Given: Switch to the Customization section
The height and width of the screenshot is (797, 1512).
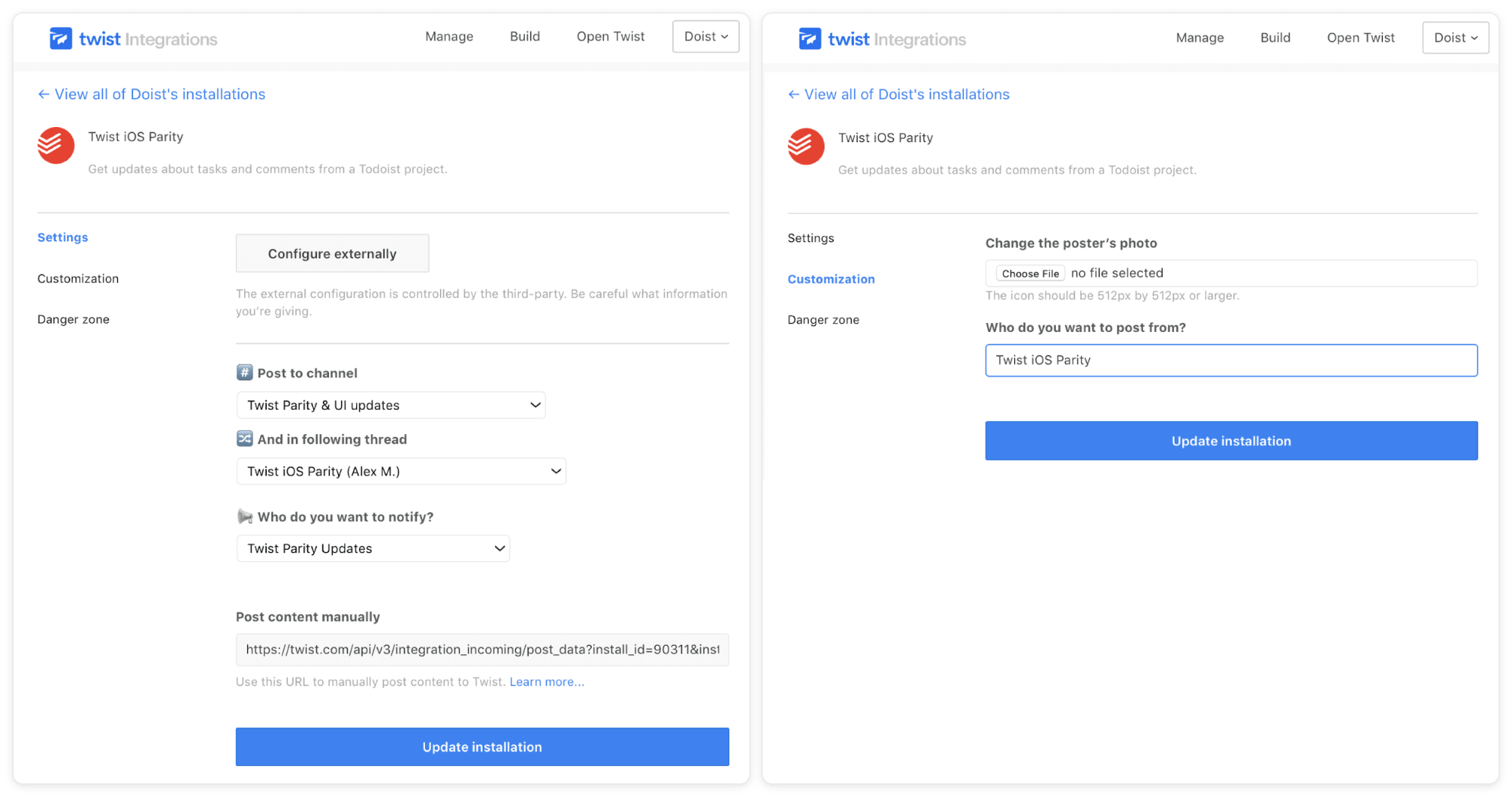Looking at the screenshot, I should (x=78, y=278).
